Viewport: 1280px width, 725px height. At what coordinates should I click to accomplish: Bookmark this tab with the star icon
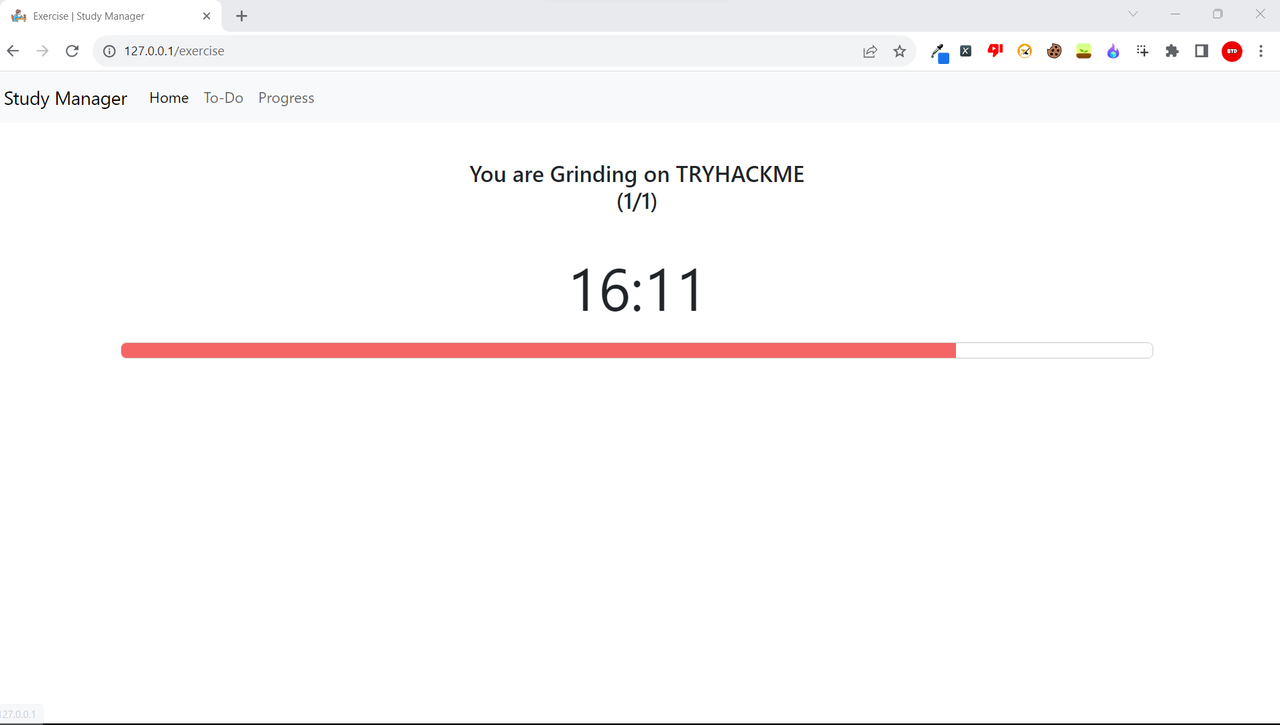coord(899,51)
